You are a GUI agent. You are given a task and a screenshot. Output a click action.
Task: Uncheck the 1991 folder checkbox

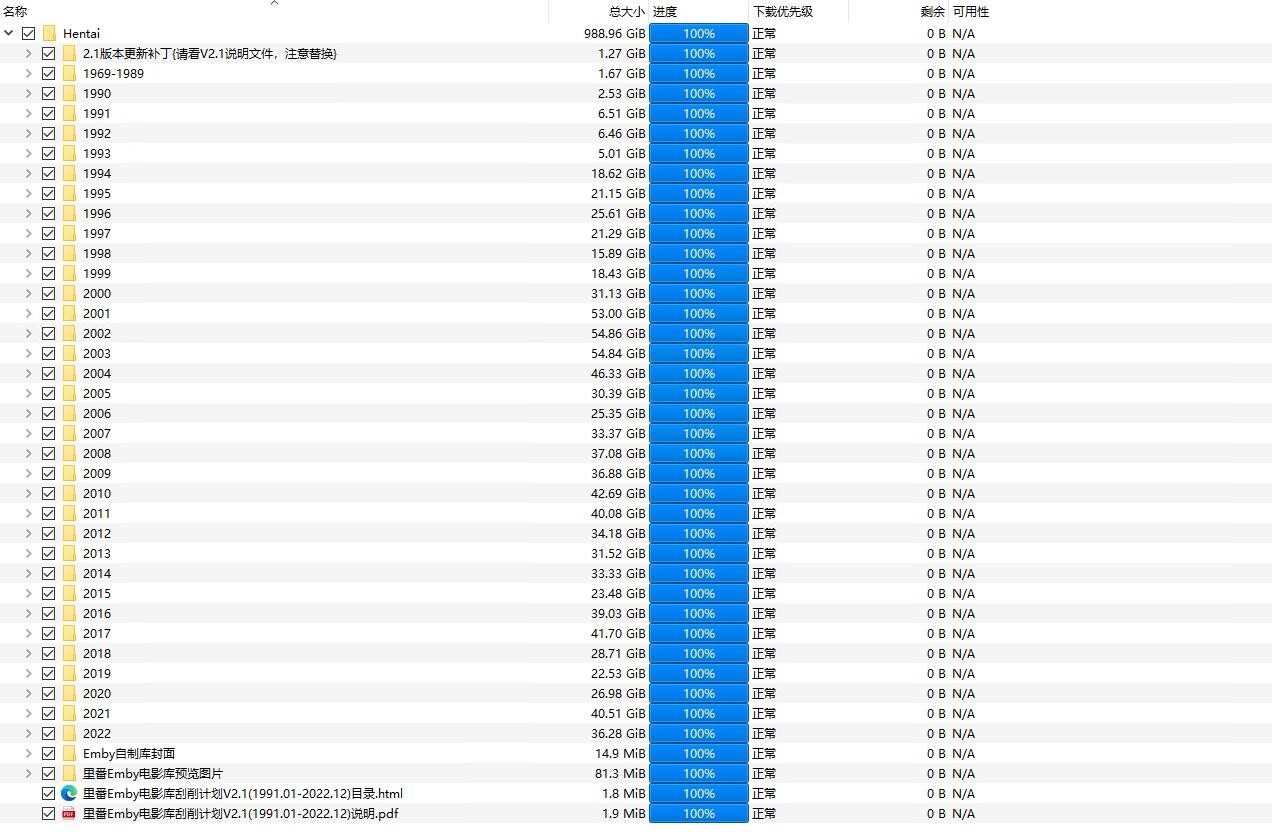pyautogui.click(x=48, y=113)
